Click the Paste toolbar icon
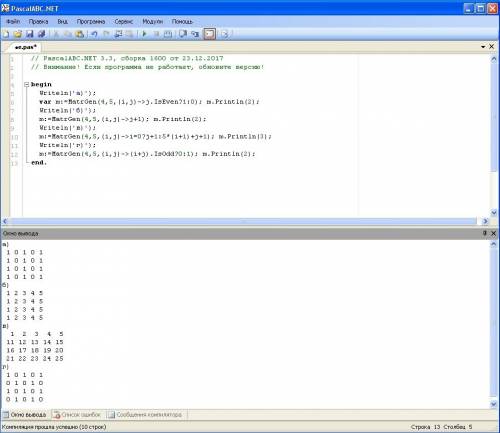 coord(79,34)
